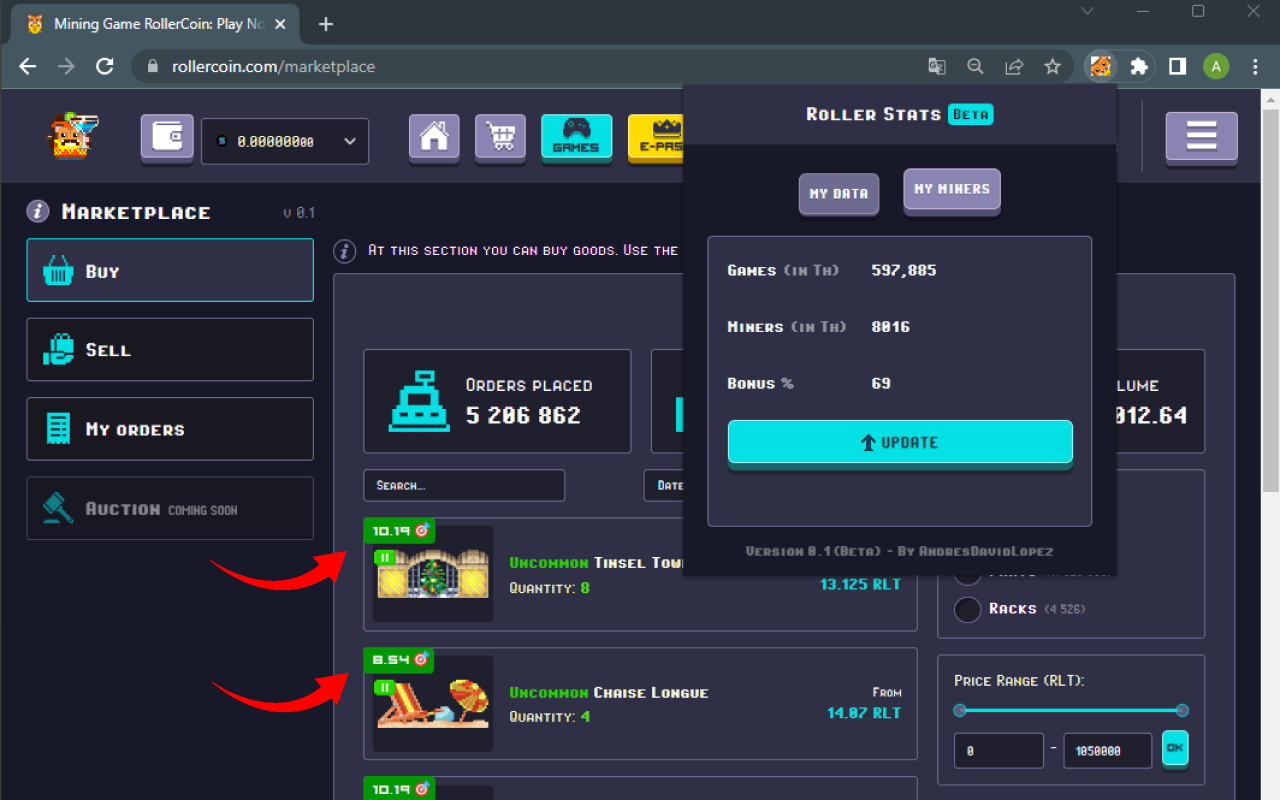1280x800 pixels.
Task: Expand the balance currency dropdown
Action: tap(349, 142)
